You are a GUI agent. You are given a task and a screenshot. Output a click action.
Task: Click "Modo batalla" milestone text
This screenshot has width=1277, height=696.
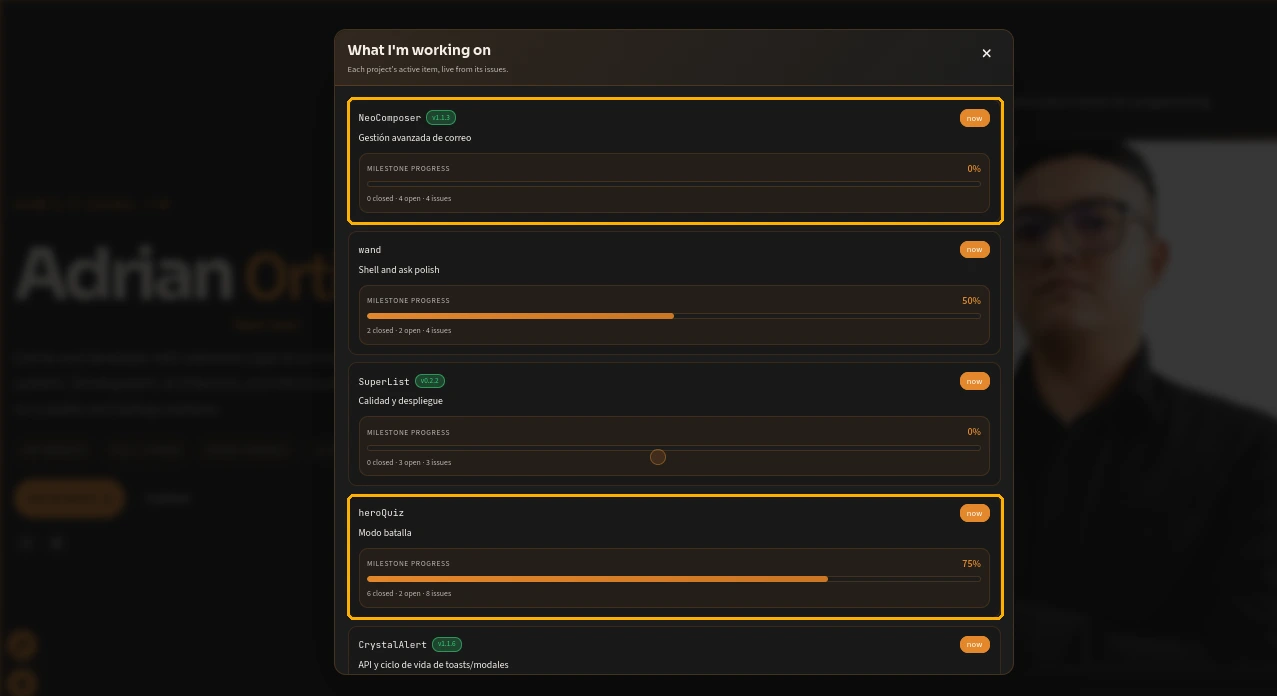point(385,533)
